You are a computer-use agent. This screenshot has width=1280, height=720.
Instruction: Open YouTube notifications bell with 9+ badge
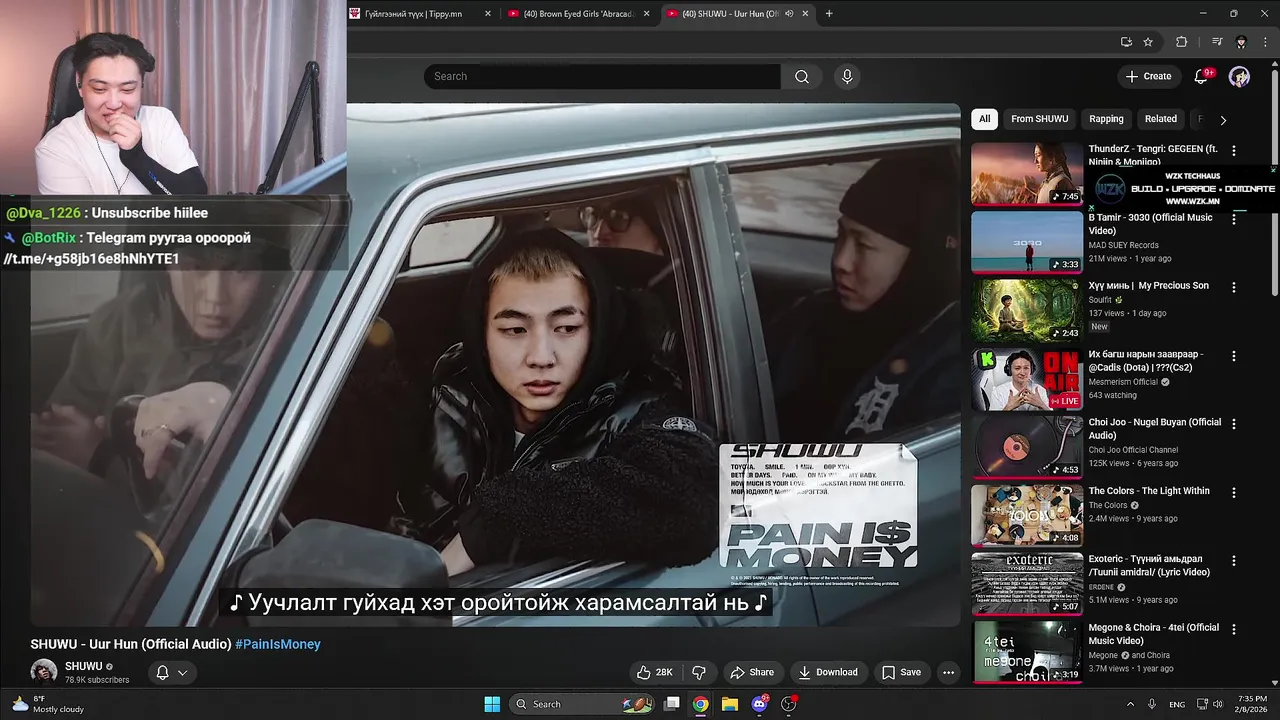point(1202,77)
